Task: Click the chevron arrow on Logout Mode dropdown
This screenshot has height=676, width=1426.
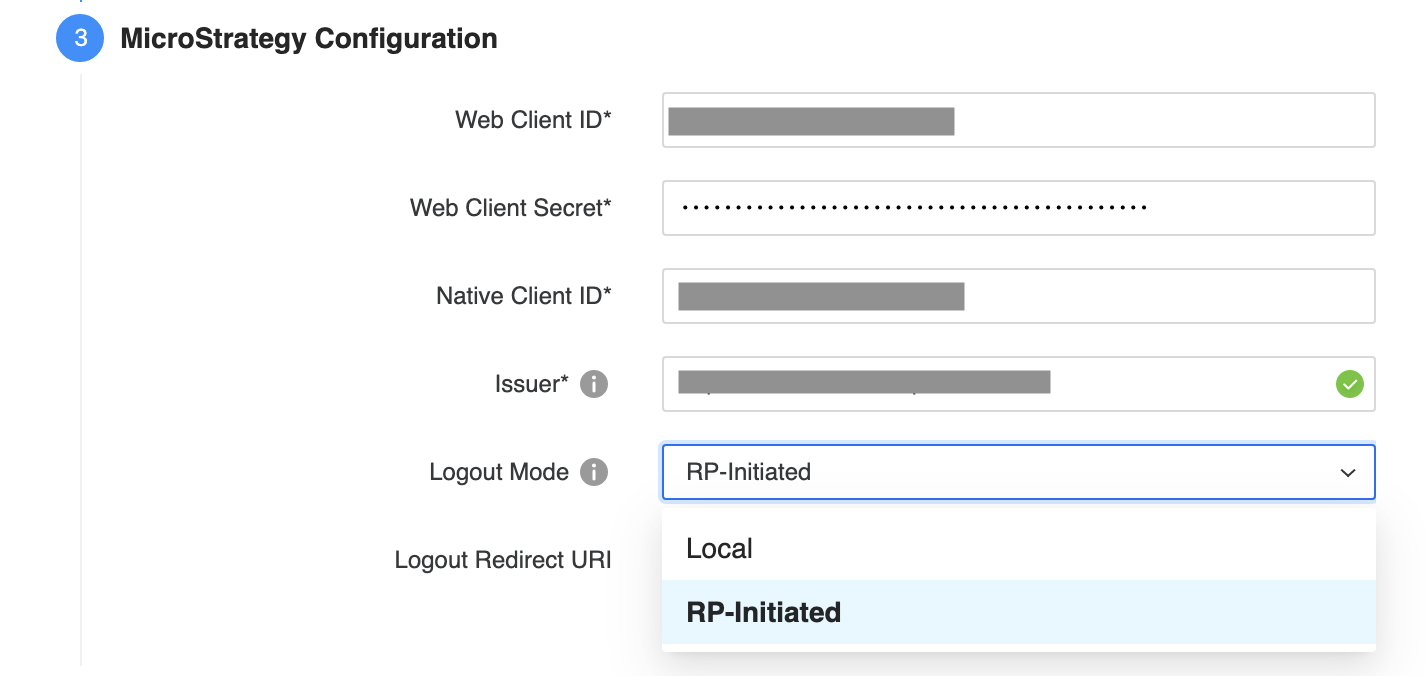Action: point(1348,472)
